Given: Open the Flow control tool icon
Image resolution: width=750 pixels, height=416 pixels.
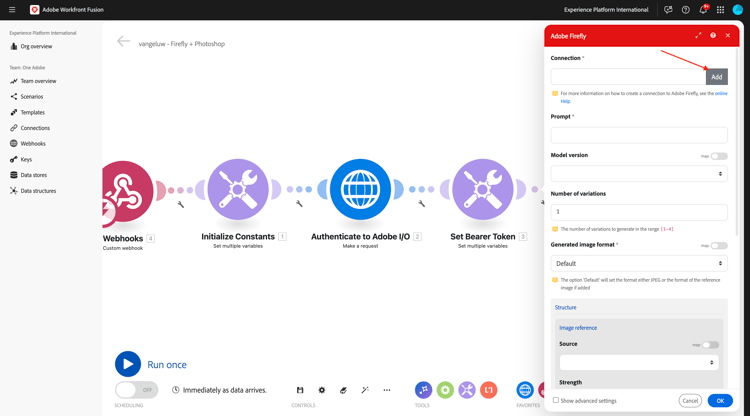Looking at the screenshot, I should pyautogui.click(x=423, y=390).
